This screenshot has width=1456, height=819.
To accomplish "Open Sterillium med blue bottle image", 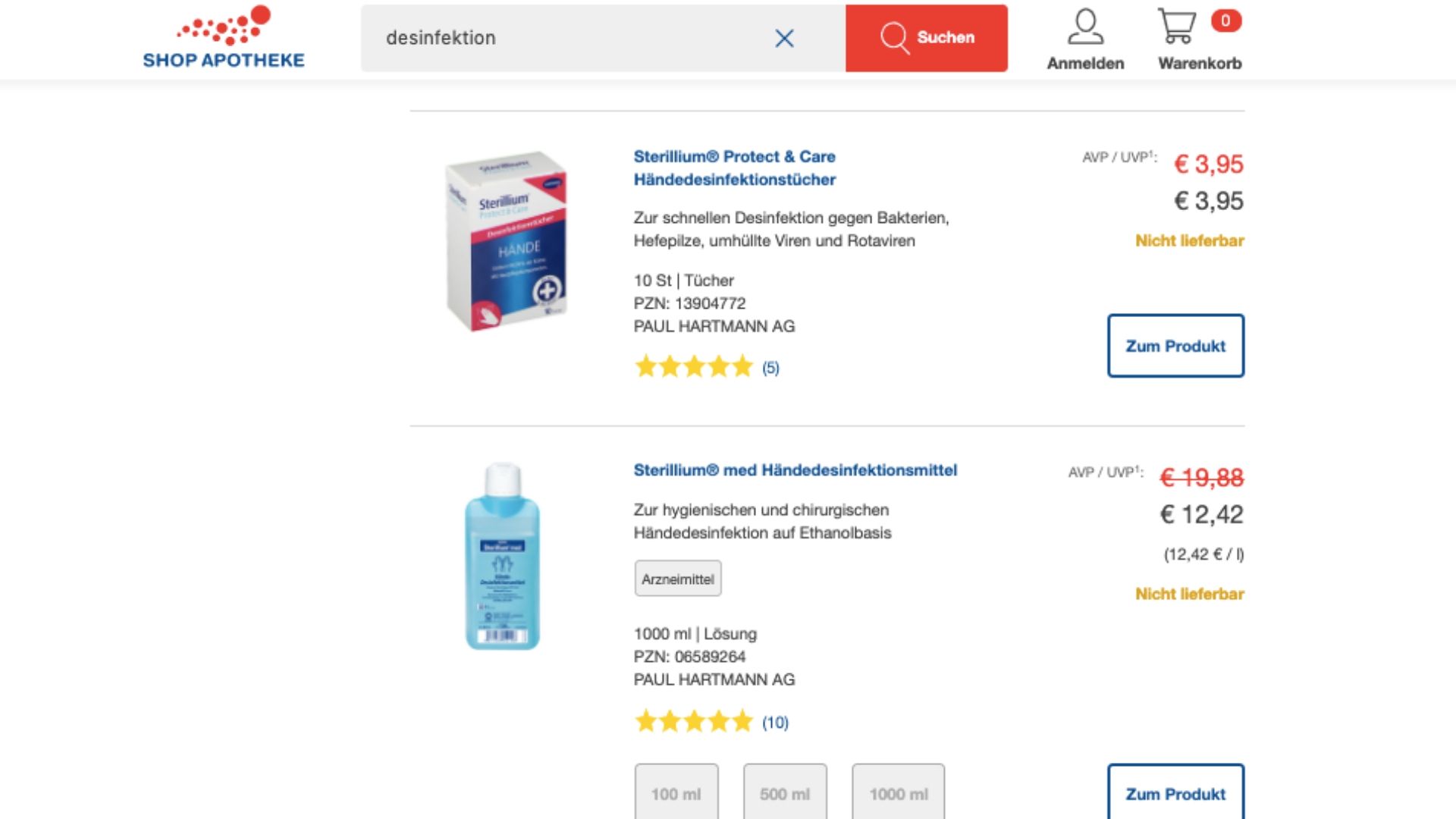I will (503, 556).
